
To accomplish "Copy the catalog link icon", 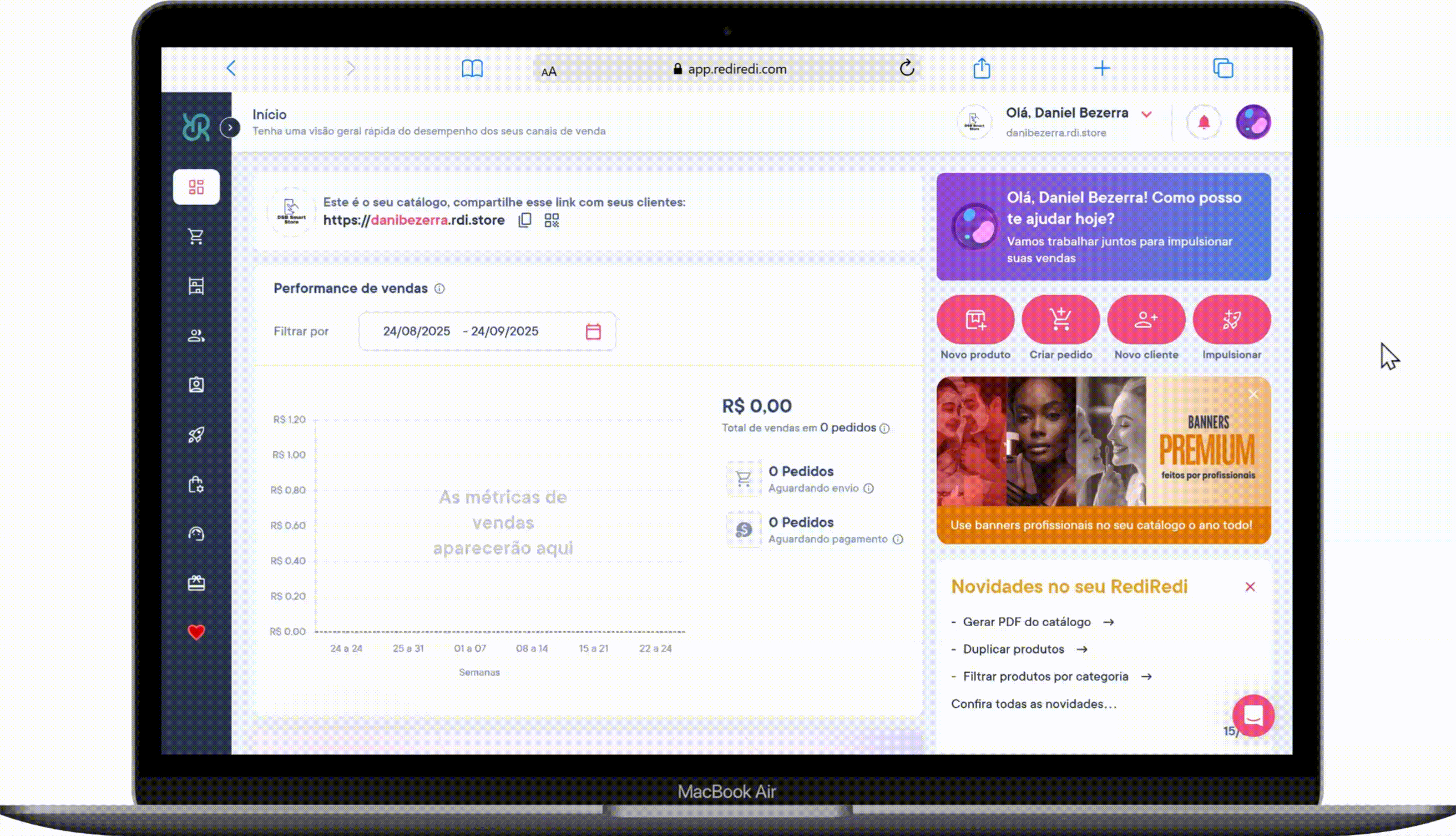I will [524, 220].
